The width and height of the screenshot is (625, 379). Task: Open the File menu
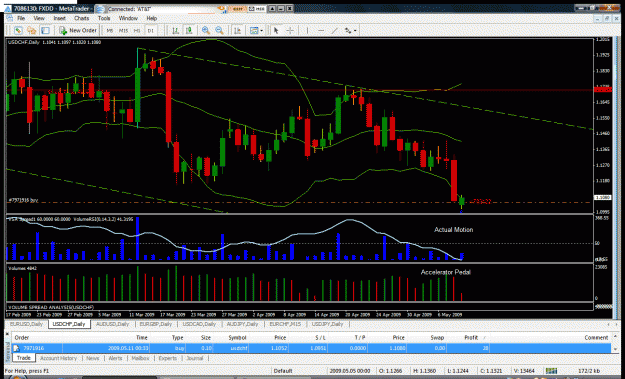21,18
